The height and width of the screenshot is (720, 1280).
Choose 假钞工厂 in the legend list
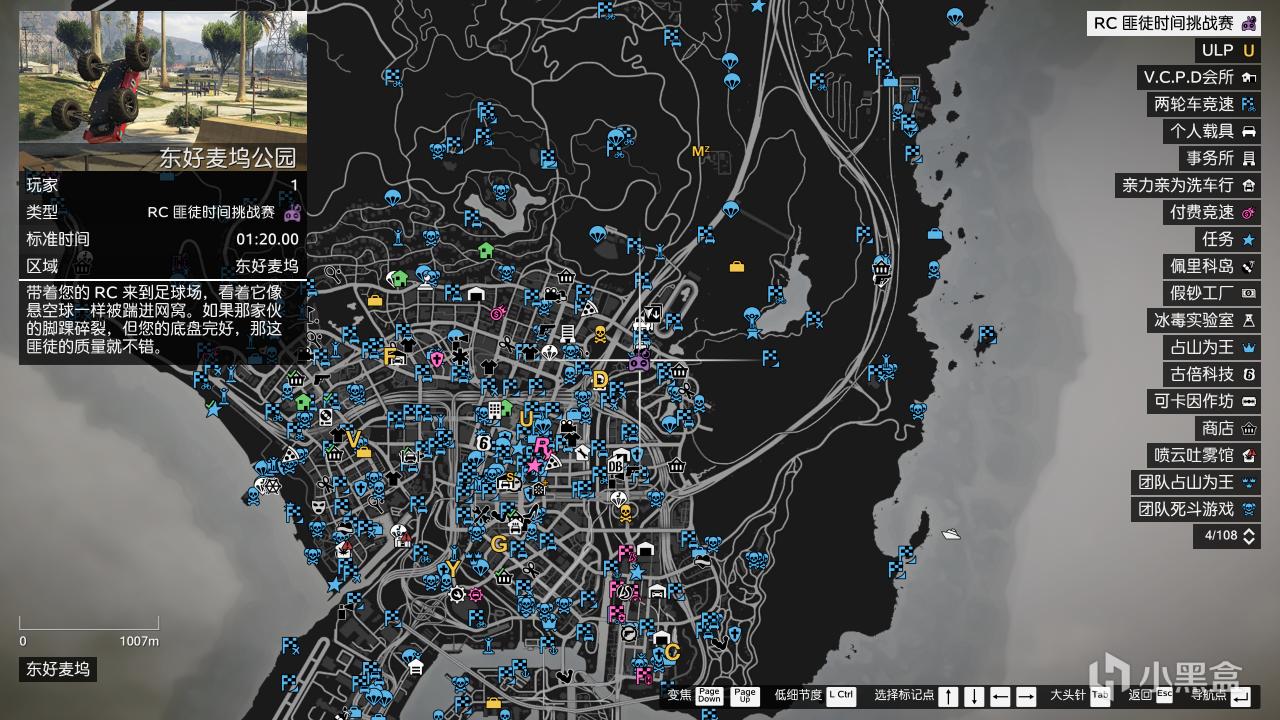[1212, 293]
